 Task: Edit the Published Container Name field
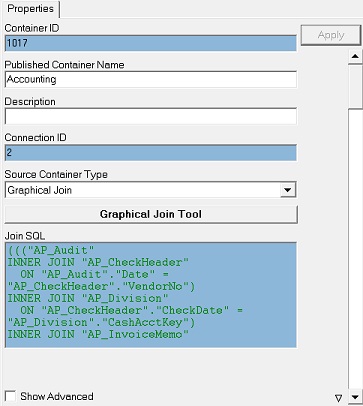[x=151, y=79]
